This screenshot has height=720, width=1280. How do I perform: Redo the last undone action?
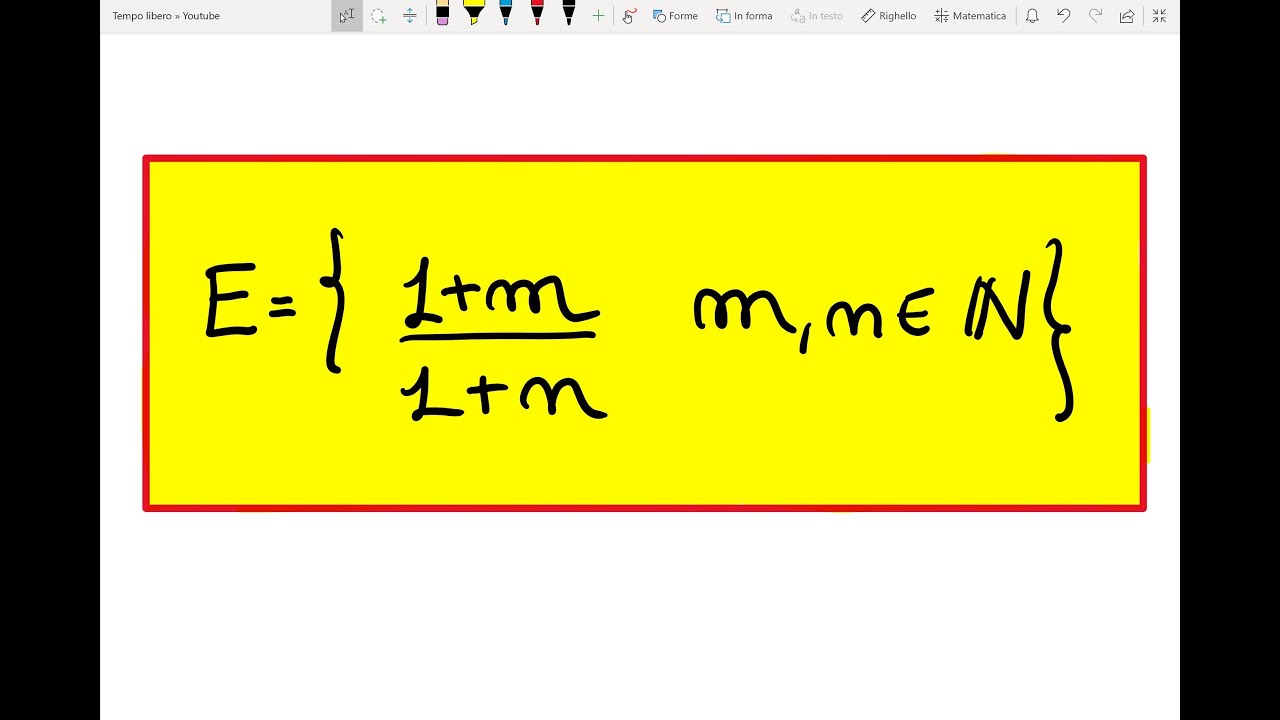click(x=1095, y=16)
